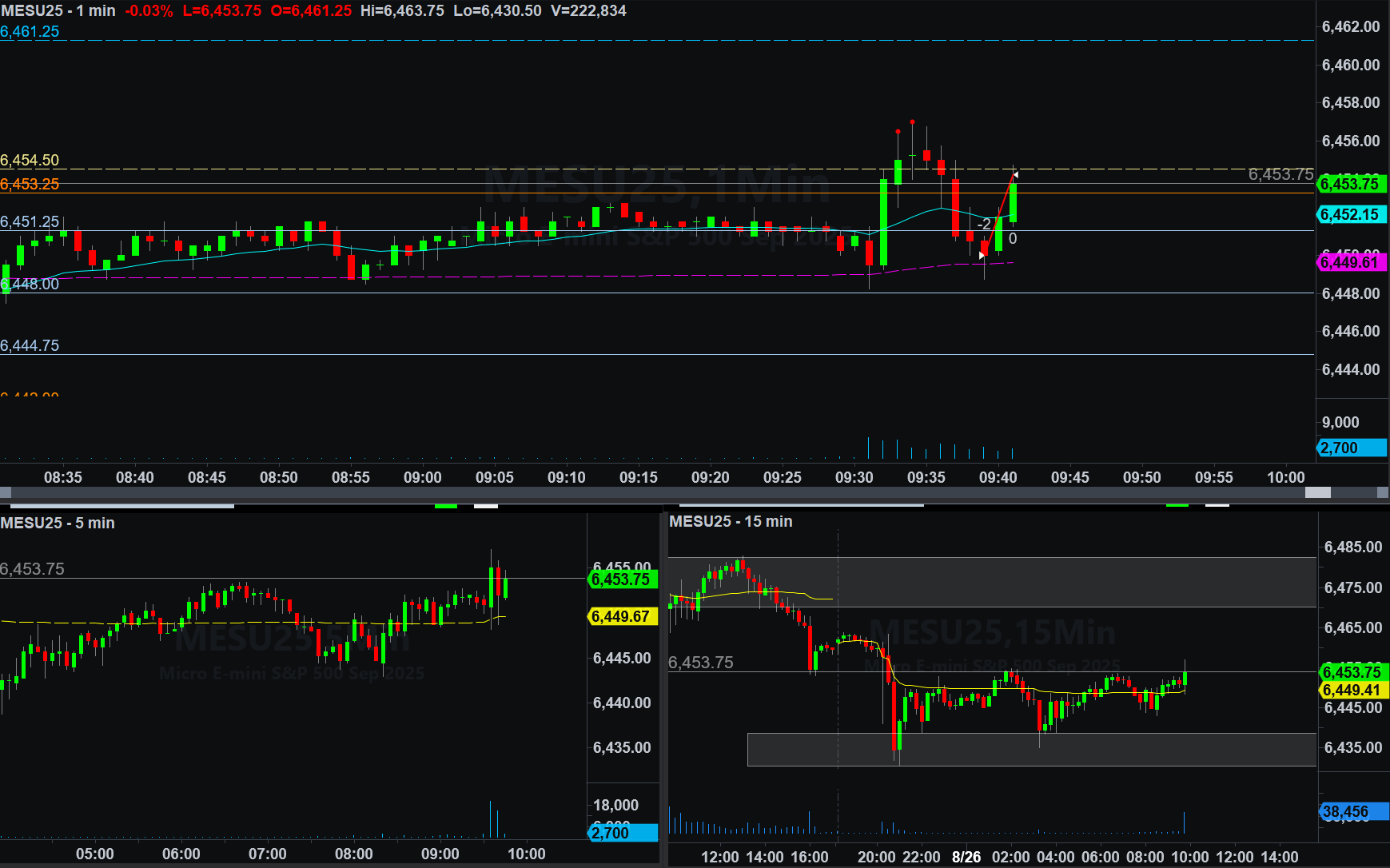Click the green 6,453.75 price tag on 1-min axis
The image size is (1390, 868).
pos(1350,184)
